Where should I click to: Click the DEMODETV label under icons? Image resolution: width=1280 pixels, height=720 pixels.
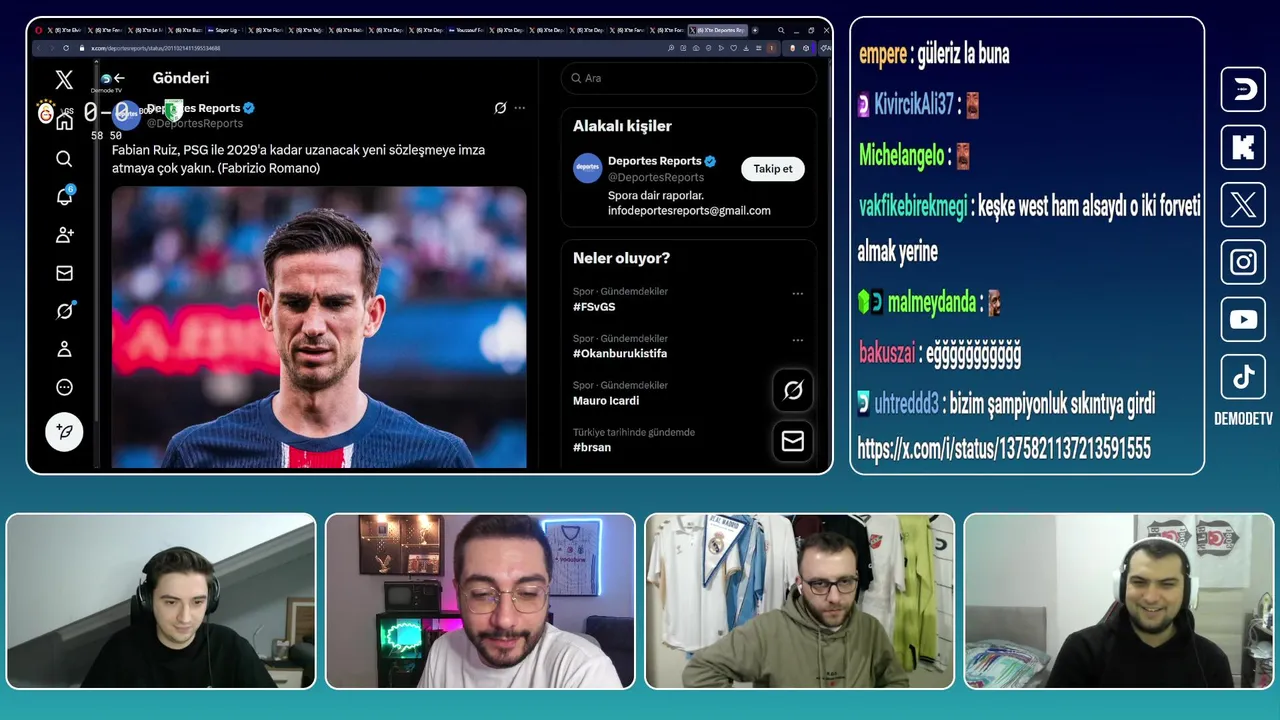point(1243,419)
